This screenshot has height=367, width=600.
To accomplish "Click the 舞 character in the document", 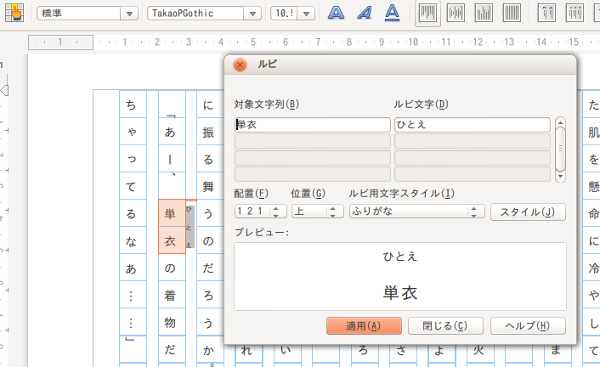I will tap(208, 186).
